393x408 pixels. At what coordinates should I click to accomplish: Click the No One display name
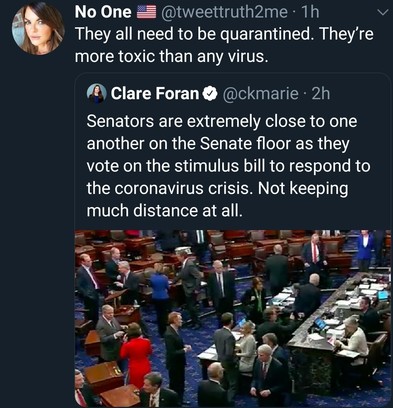coord(103,12)
